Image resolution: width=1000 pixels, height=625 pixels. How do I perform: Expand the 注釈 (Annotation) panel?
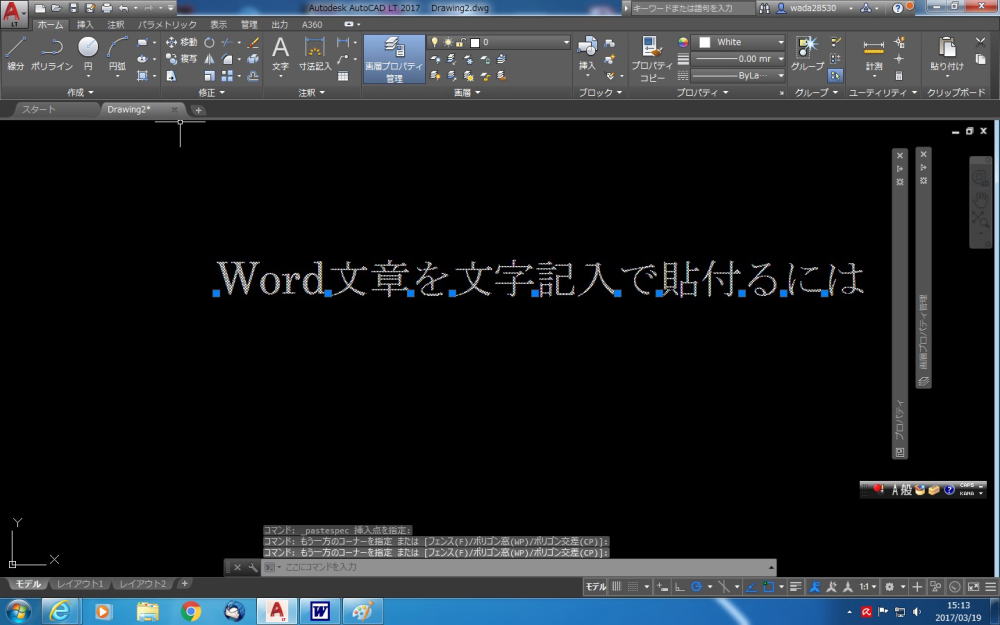(x=311, y=92)
